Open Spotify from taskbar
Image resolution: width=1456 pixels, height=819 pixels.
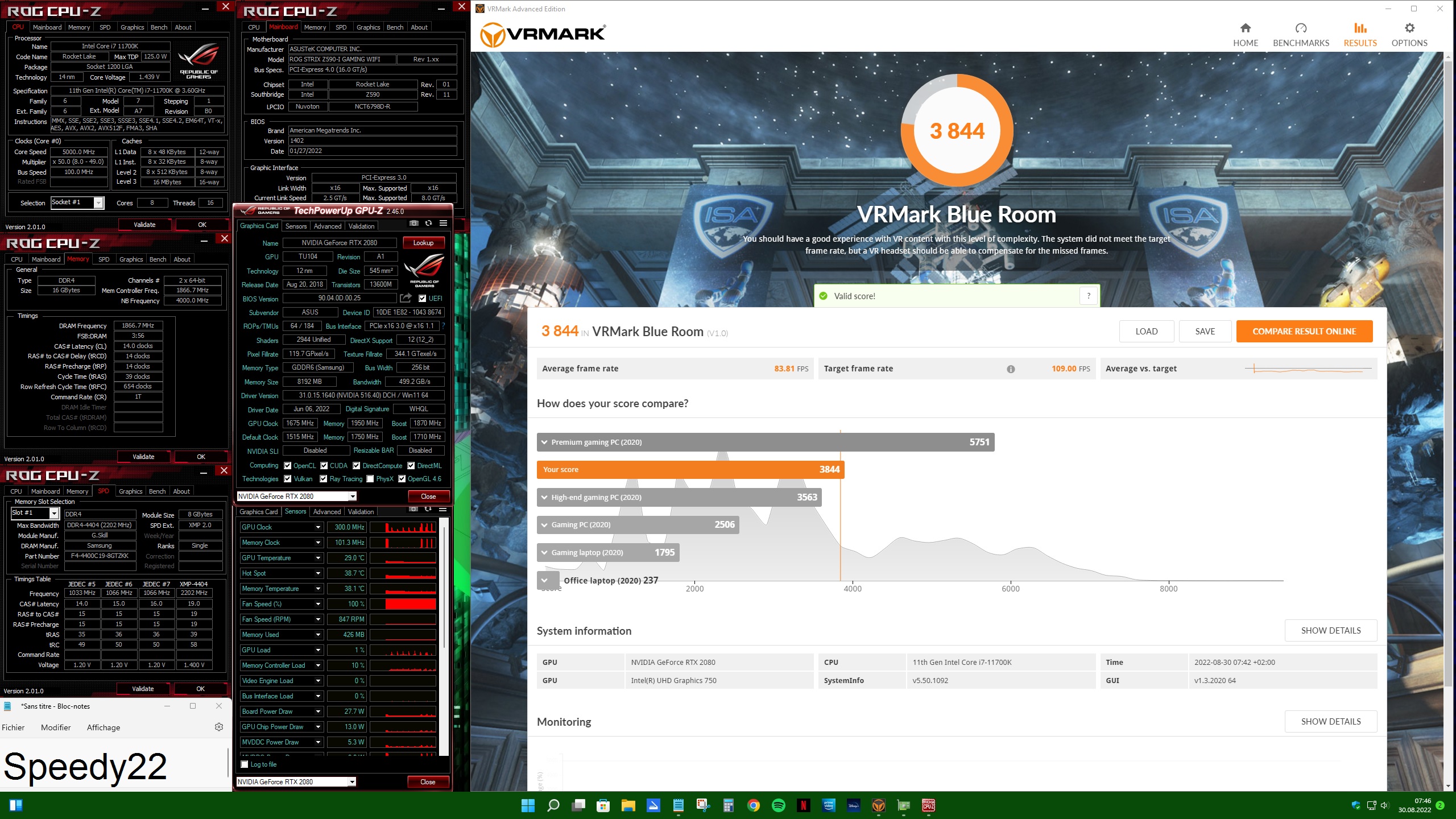tap(779, 805)
